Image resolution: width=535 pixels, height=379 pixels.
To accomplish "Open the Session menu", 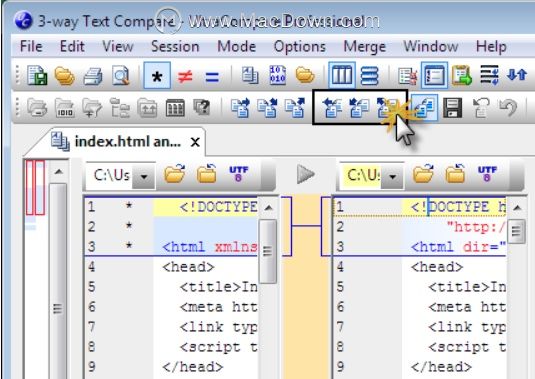I will (x=175, y=46).
